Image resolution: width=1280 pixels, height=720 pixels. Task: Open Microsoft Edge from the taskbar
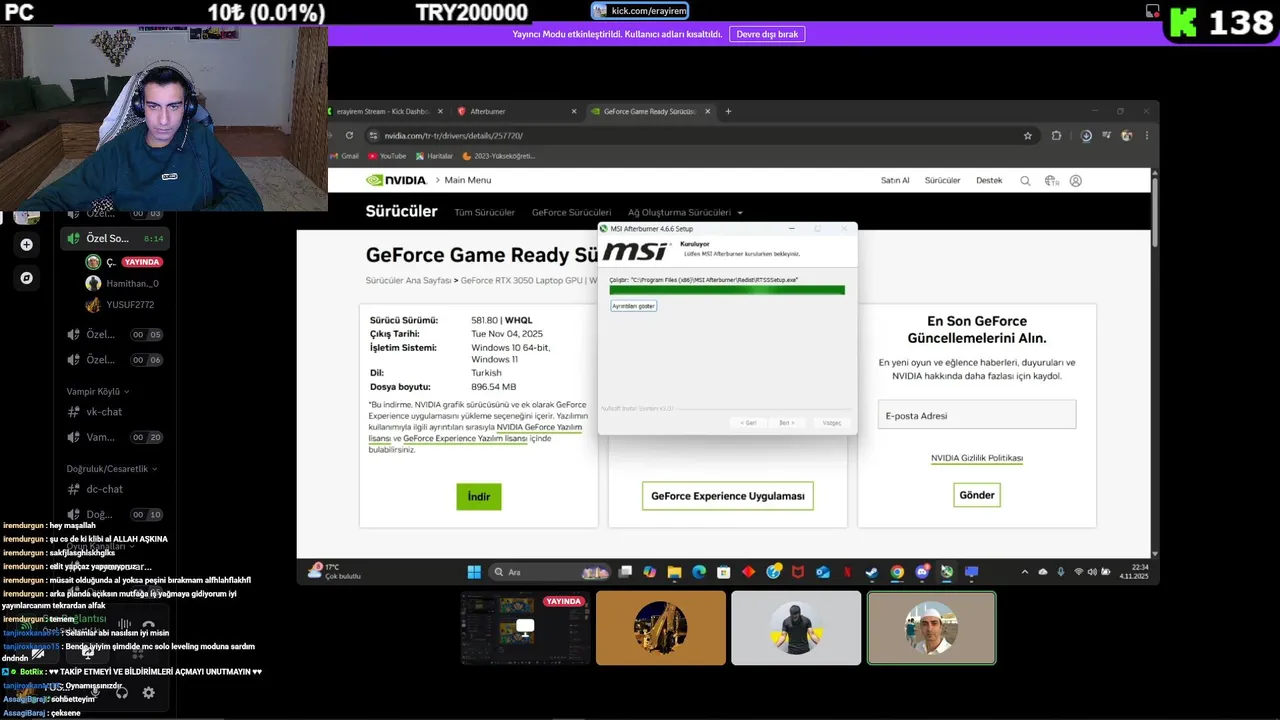pyautogui.click(x=699, y=572)
